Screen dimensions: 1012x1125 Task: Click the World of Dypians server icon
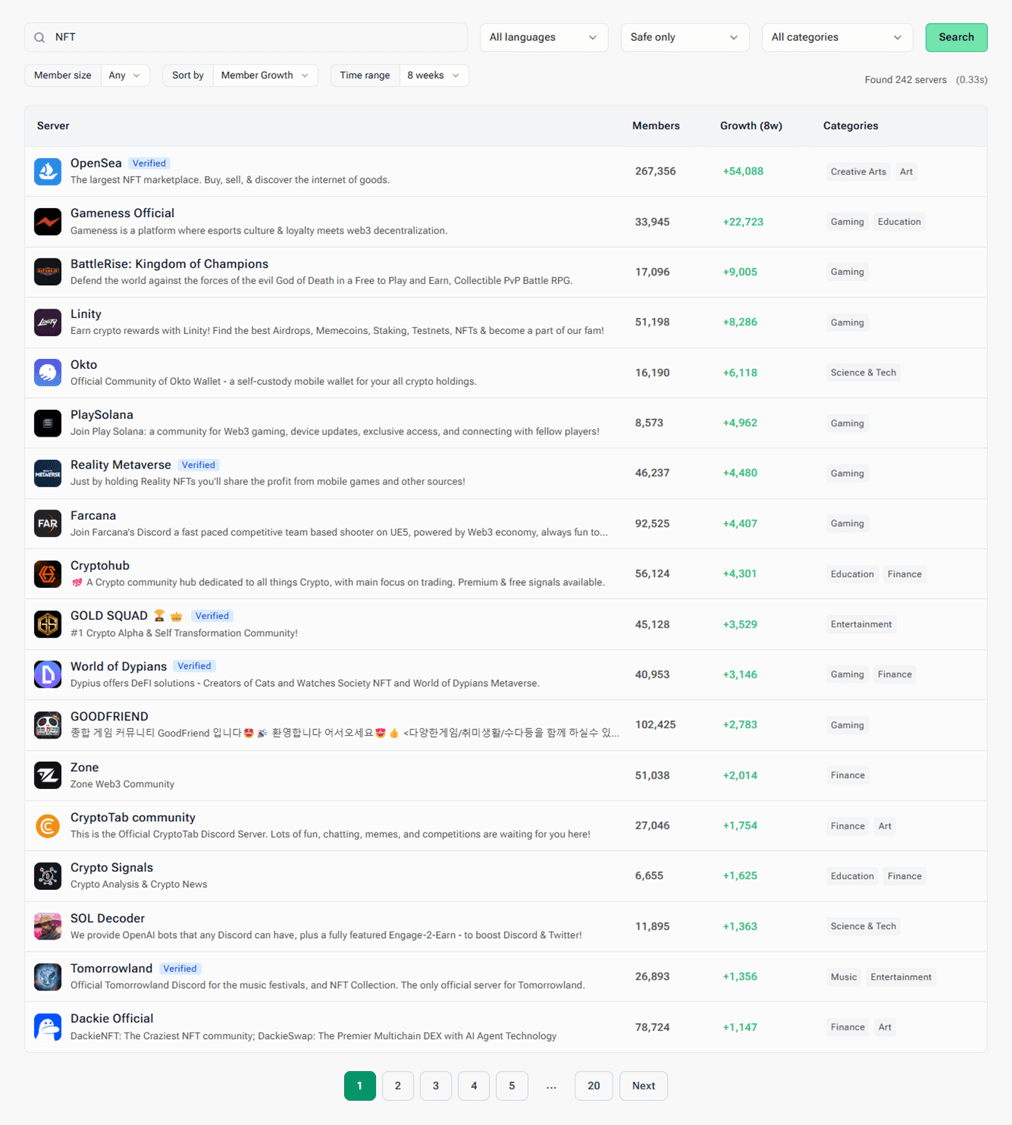[x=47, y=674]
